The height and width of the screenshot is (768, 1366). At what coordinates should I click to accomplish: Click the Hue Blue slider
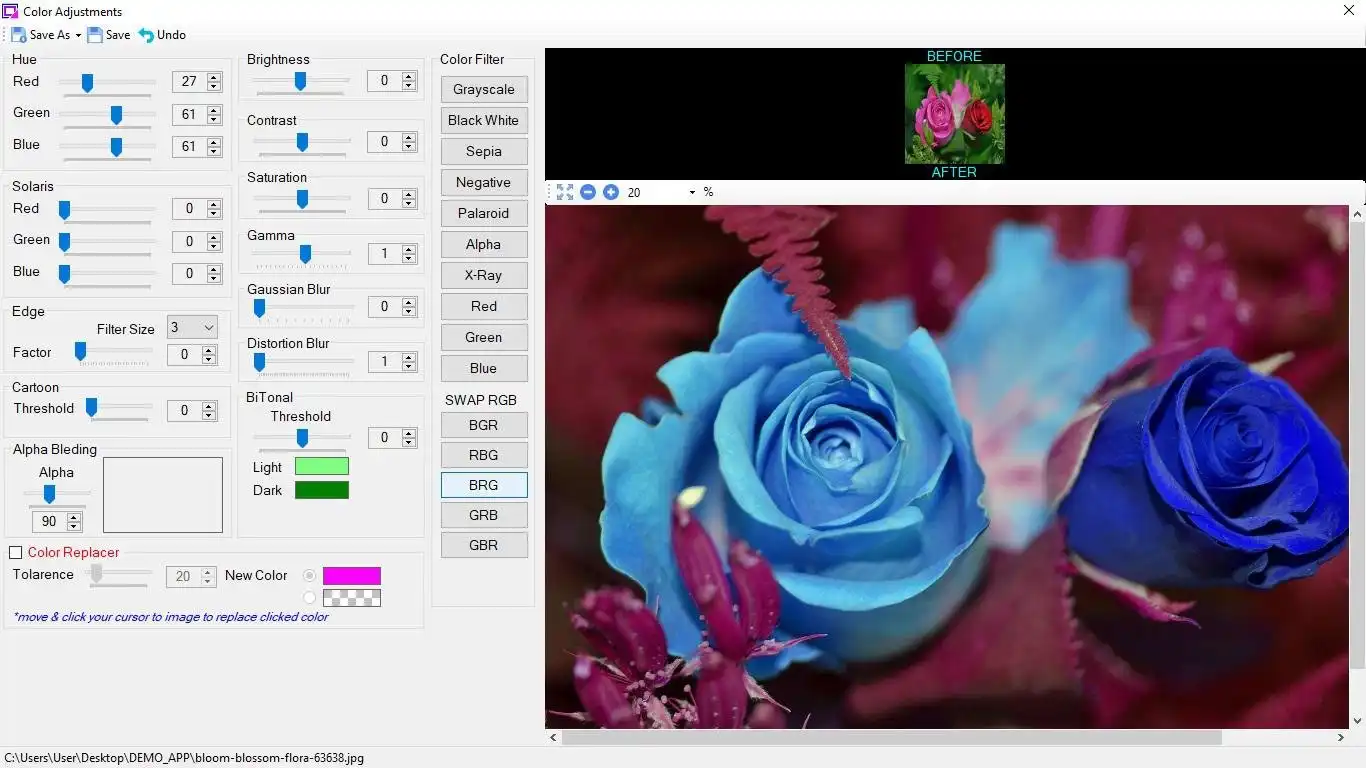[x=107, y=147]
